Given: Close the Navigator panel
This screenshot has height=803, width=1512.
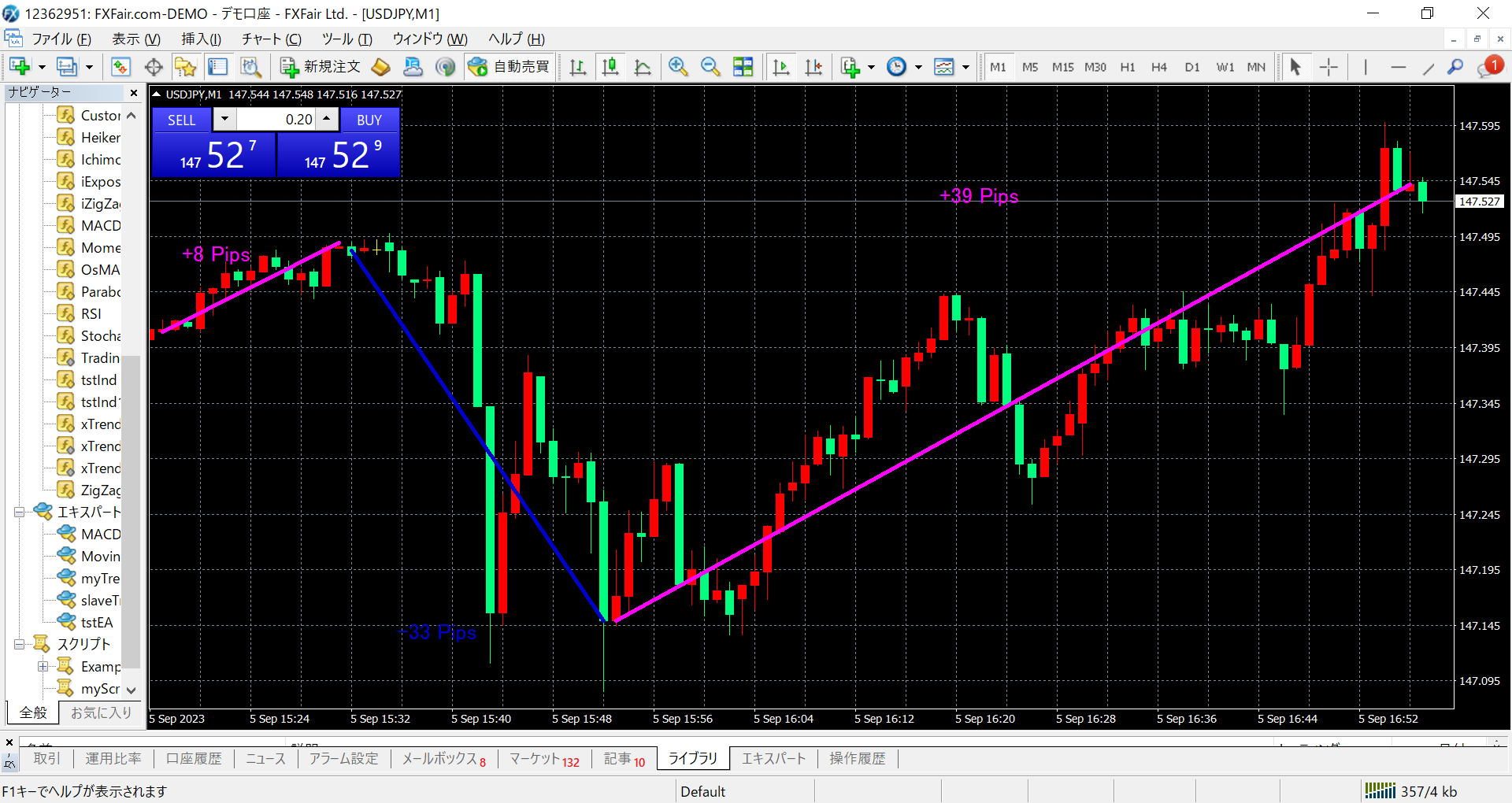Looking at the screenshot, I should click(134, 93).
